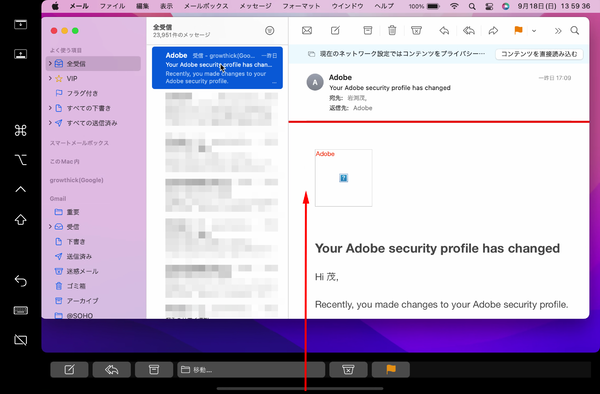Open the 表示 menu
Screen dimensions: 600x394
166,6
